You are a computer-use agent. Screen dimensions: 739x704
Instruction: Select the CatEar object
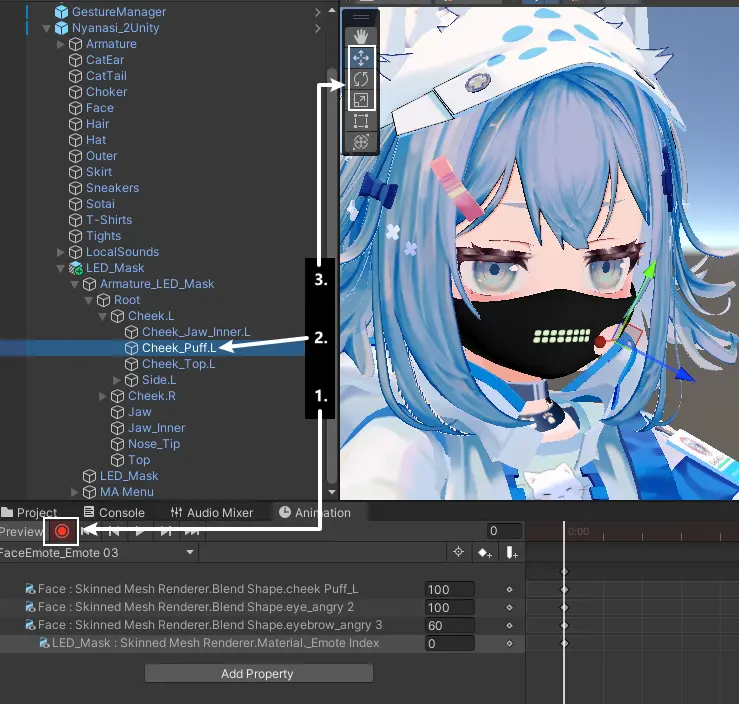[x=105, y=60]
